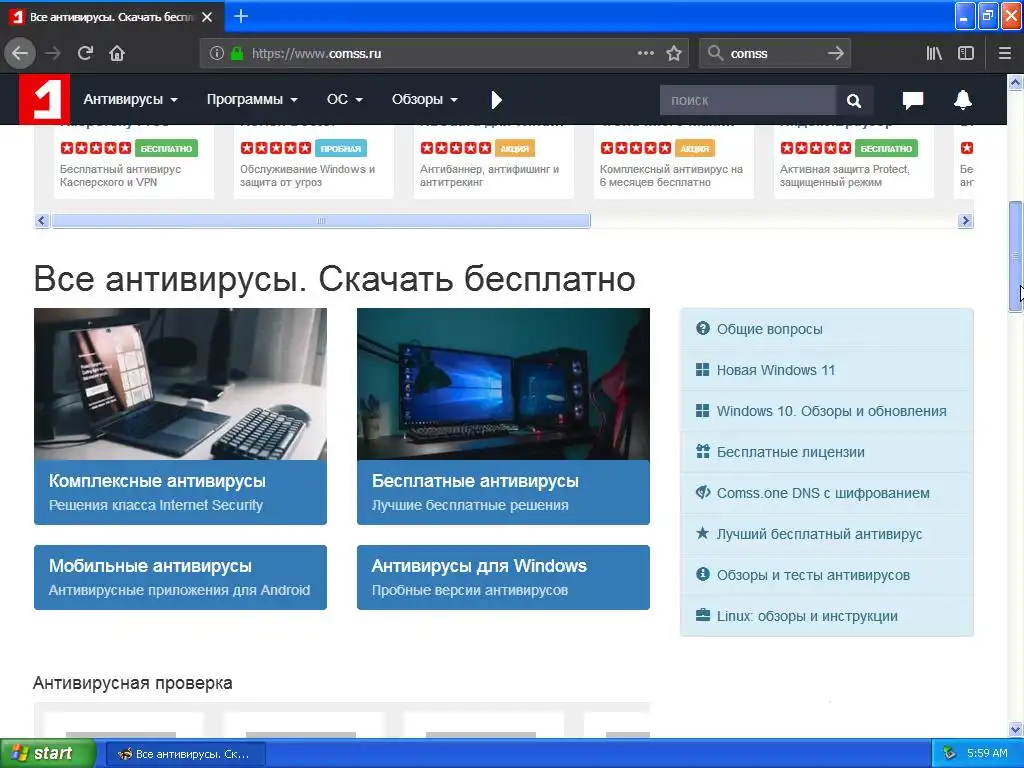This screenshot has height=768, width=1024.
Task: Open the 'Бесплатные антивирусы' gaming desk thumbnail
Action: click(x=503, y=384)
